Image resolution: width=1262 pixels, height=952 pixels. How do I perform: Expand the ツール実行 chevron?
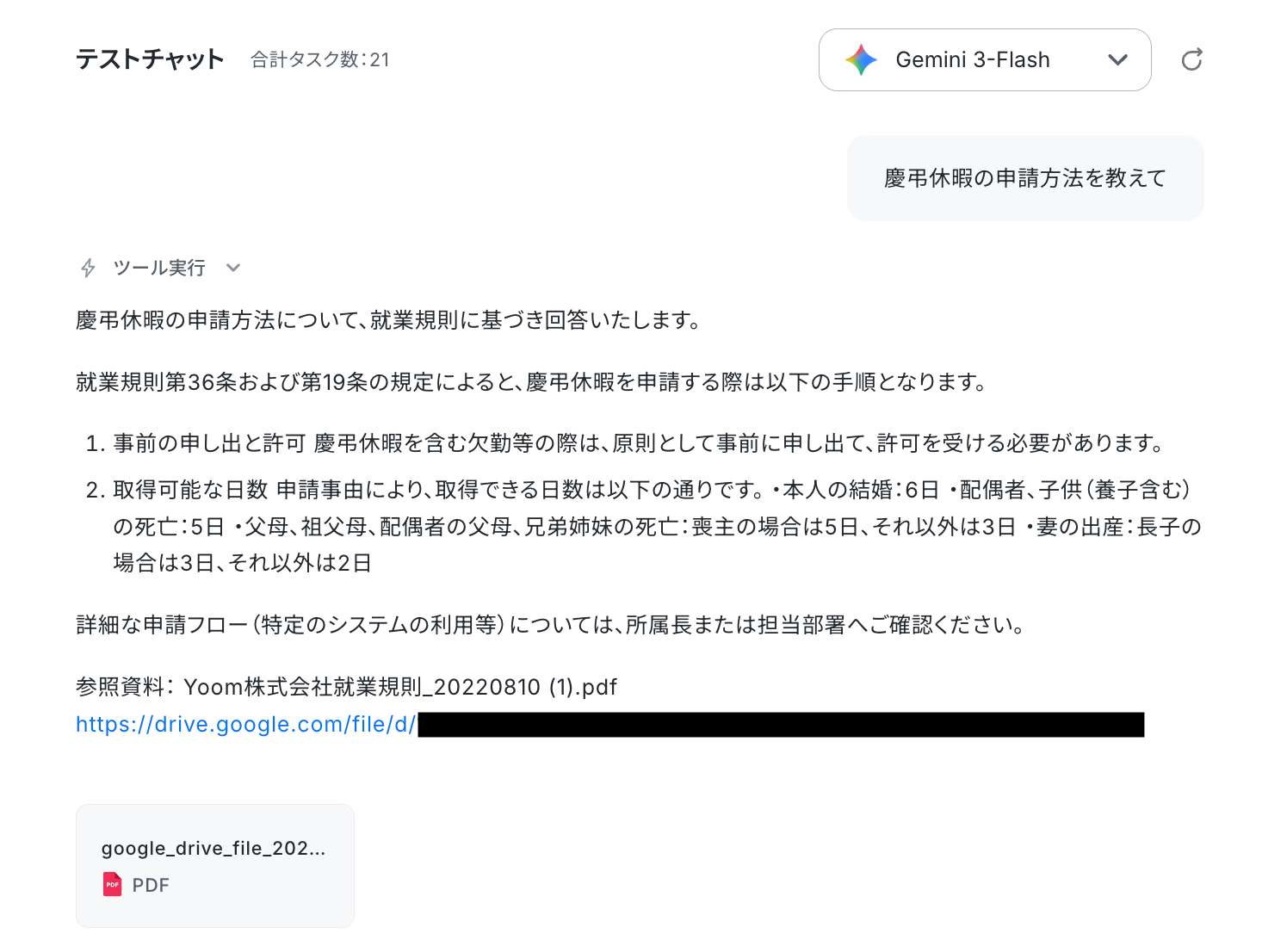(232, 268)
